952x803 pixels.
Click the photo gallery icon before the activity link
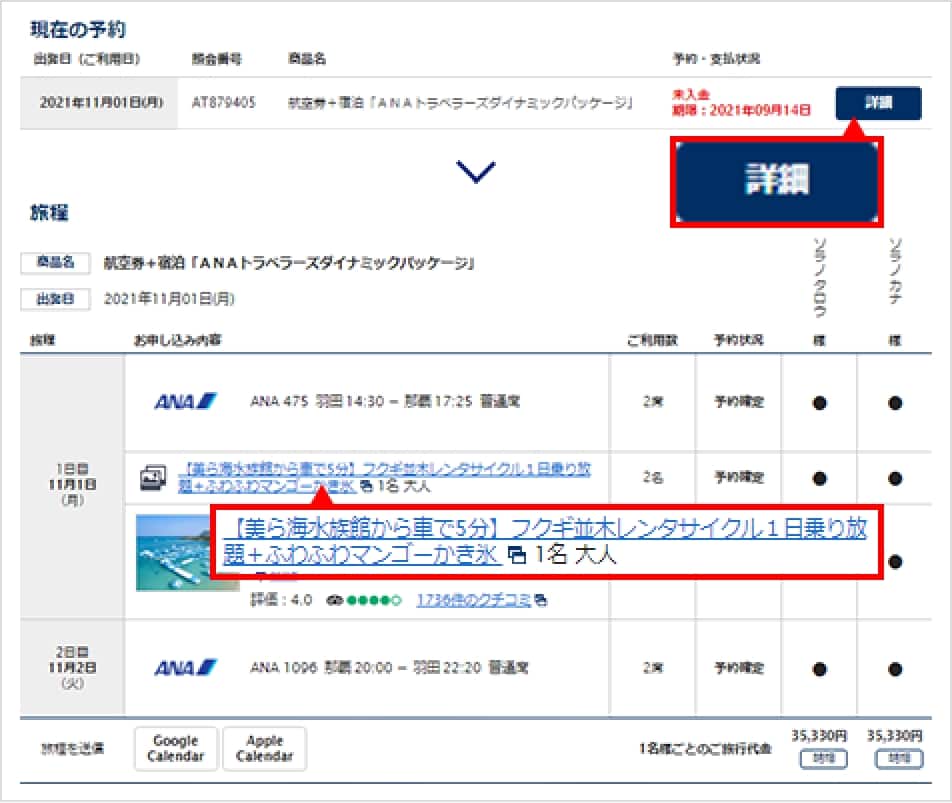coord(153,477)
